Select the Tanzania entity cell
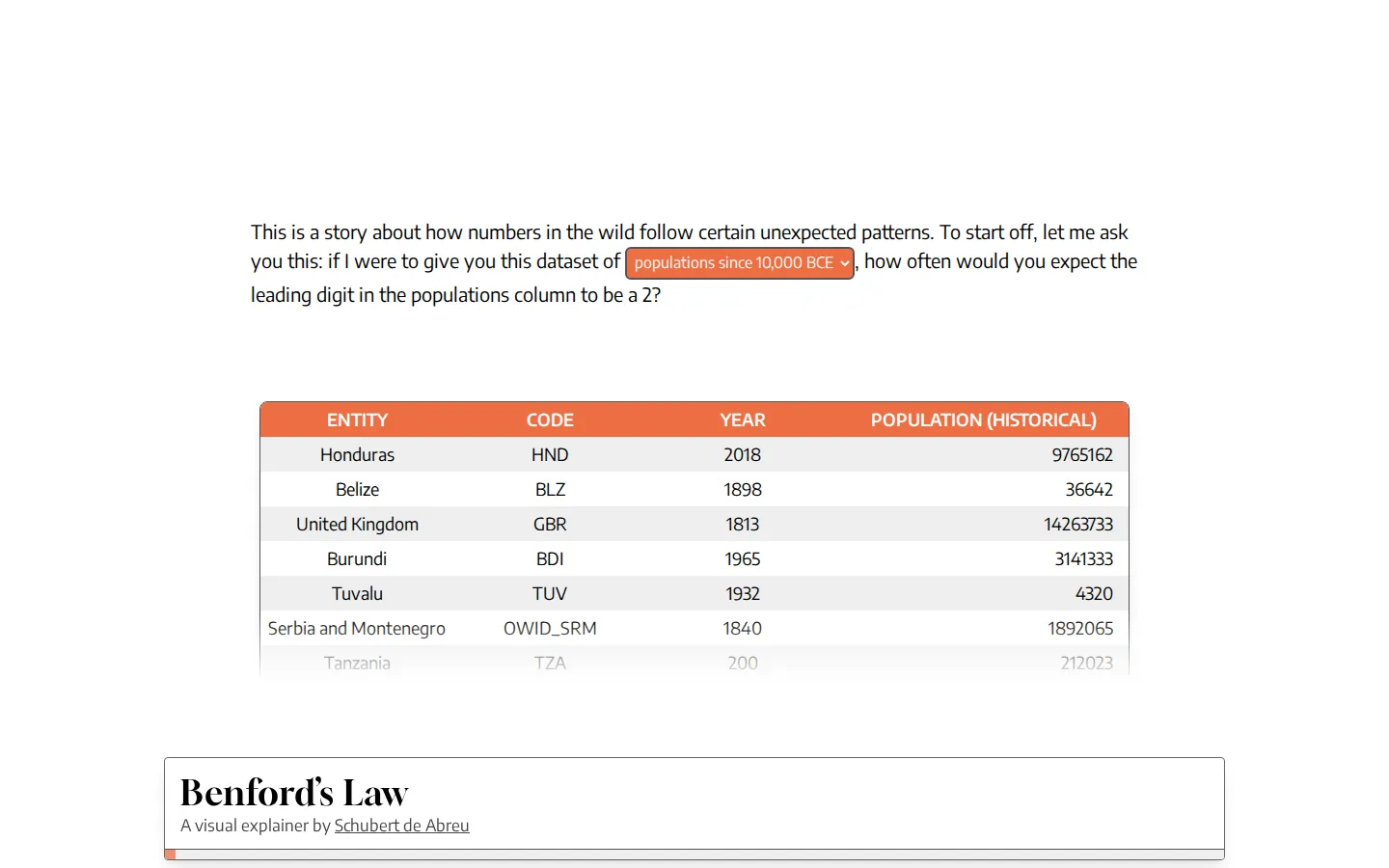Viewport: 1389px width, 868px height. tap(357, 663)
